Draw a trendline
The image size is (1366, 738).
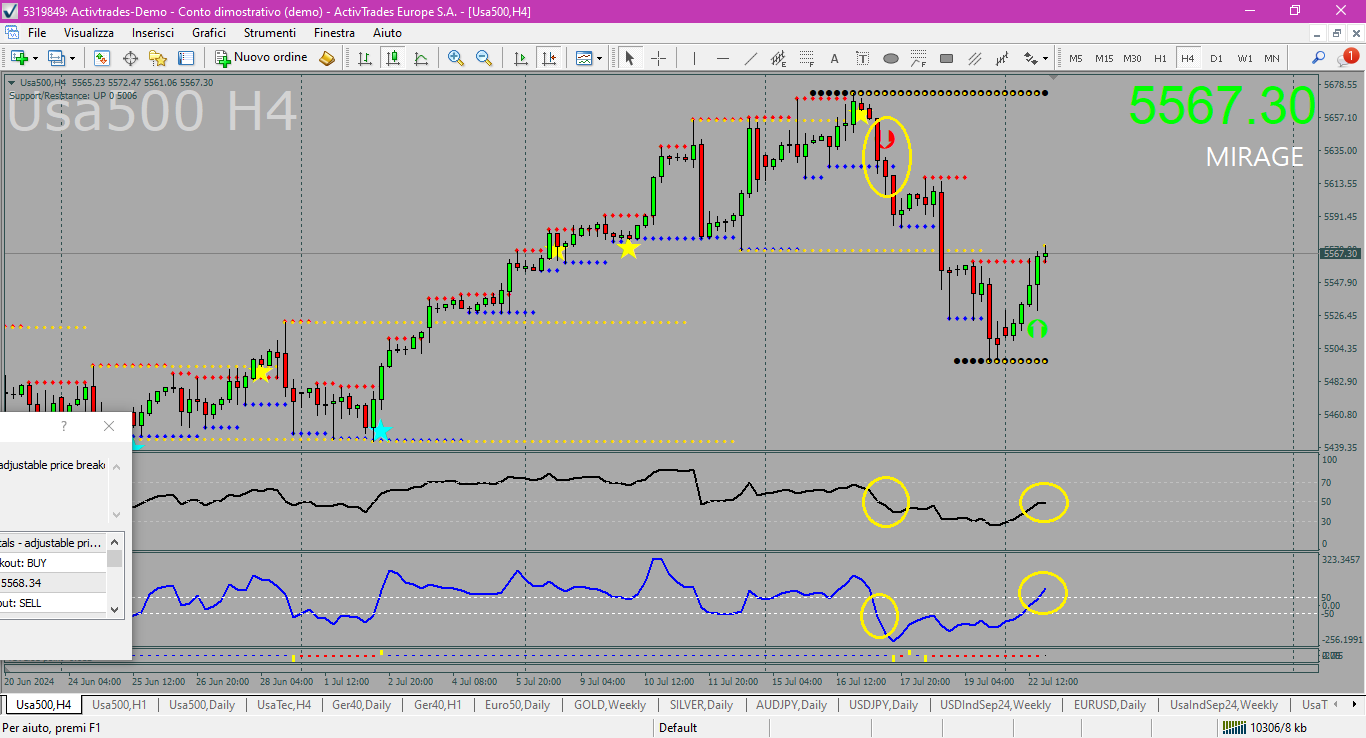point(751,58)
